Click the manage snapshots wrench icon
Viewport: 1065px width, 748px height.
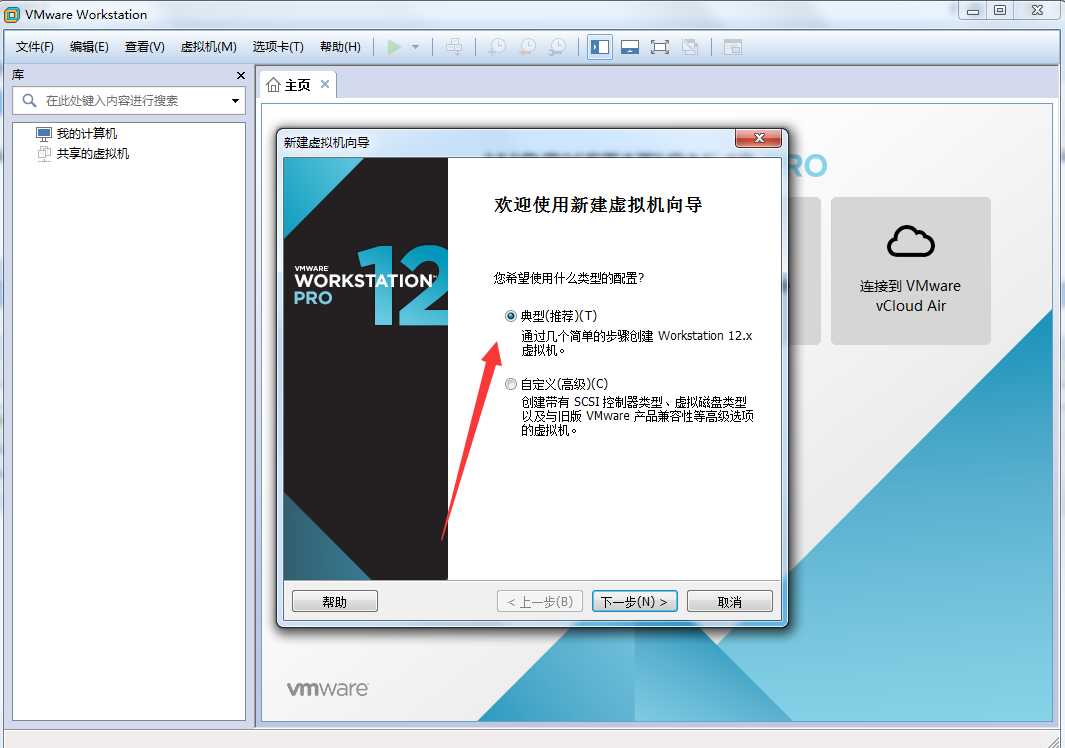point(557,47)
